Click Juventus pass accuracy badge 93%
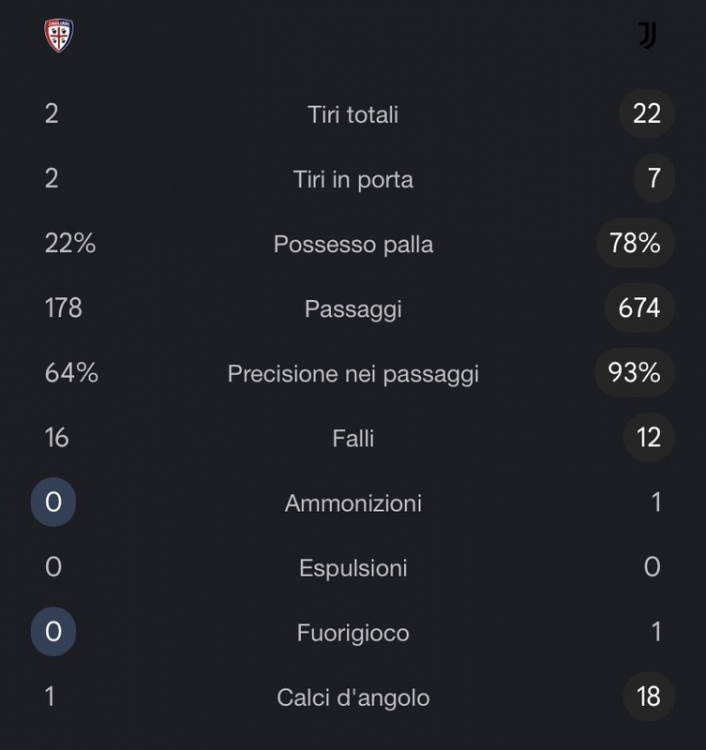Viewport: 706px width, 750px height. [635, 373]
